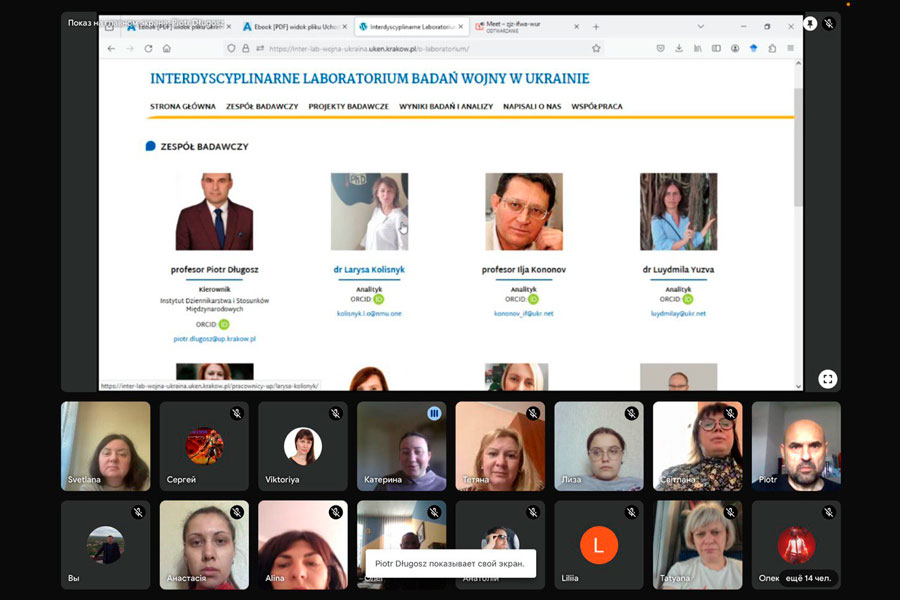900x600 pixels.
Task: Go back in the shared browser
Action: 111,49
